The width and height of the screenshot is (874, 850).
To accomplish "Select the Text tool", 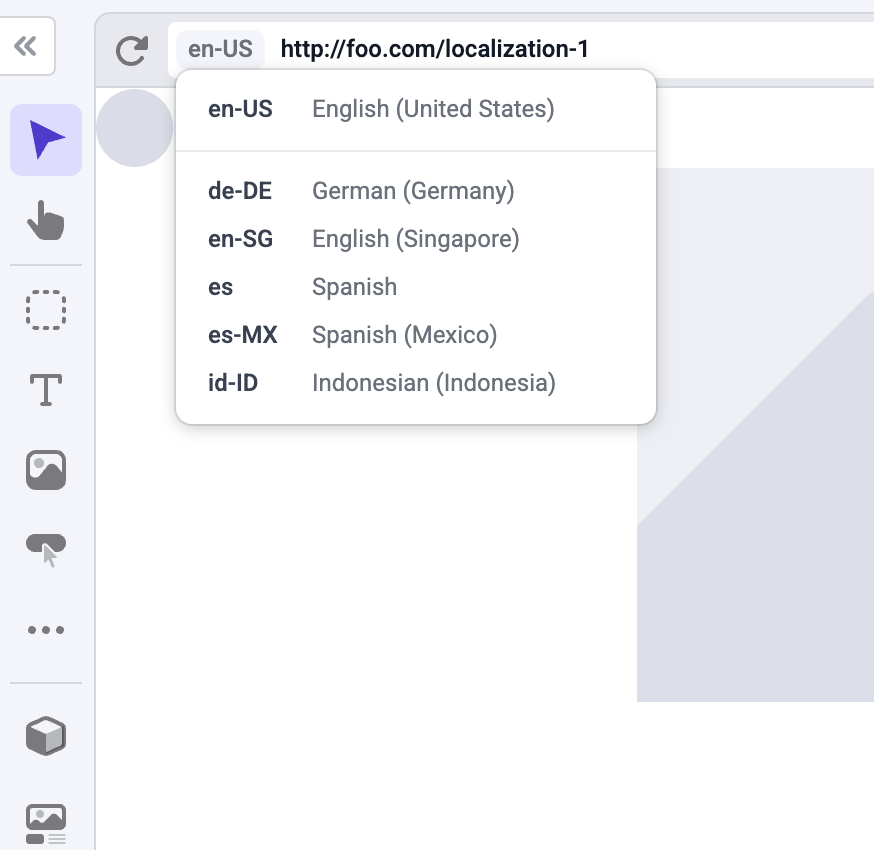I will coord(45,391).
